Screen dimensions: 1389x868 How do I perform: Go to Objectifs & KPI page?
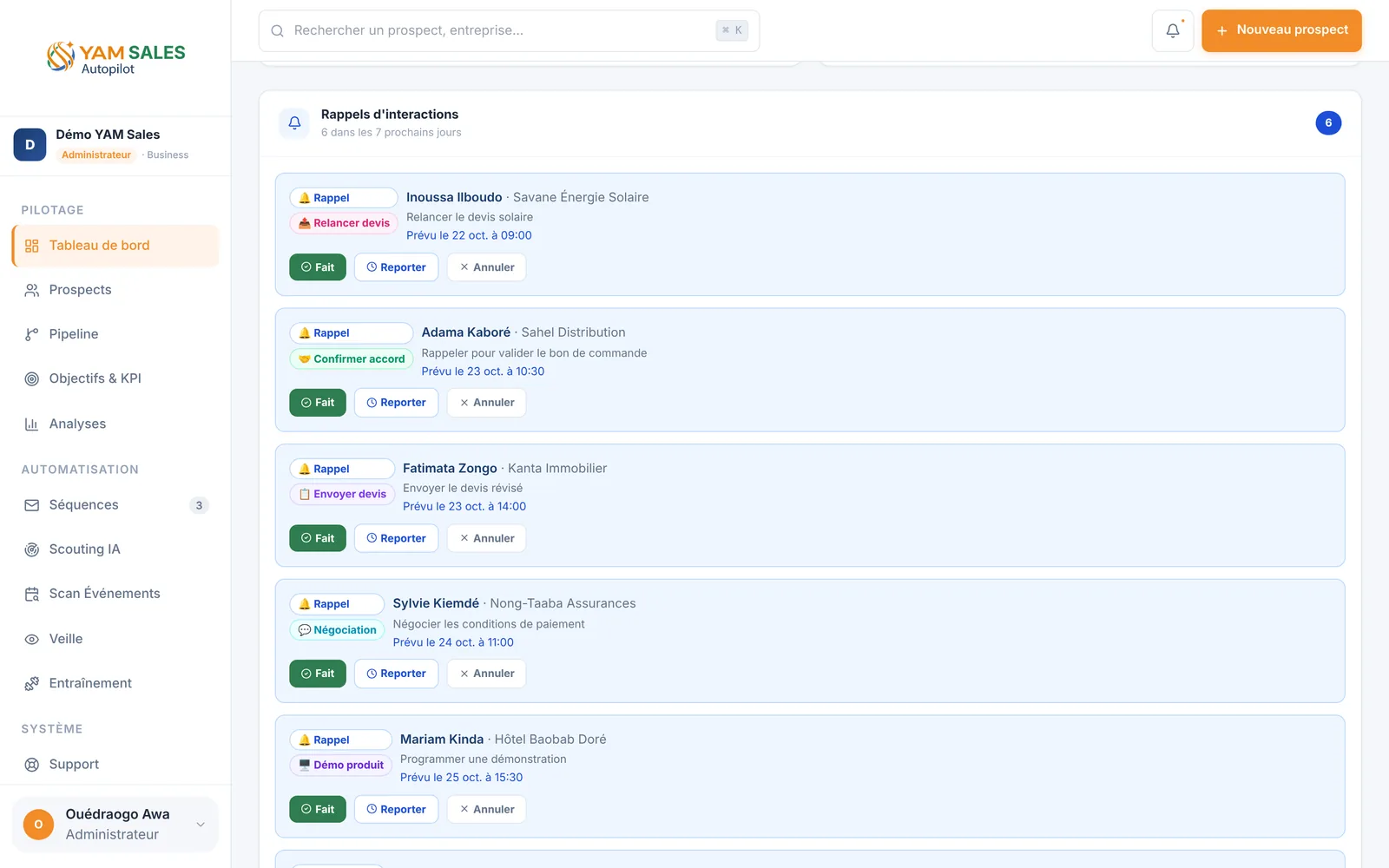point(115,378)
